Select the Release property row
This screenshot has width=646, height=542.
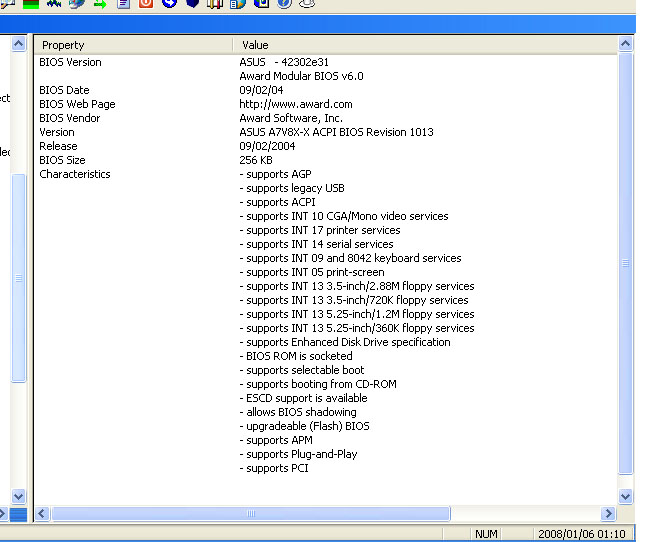tap(58, 146)
